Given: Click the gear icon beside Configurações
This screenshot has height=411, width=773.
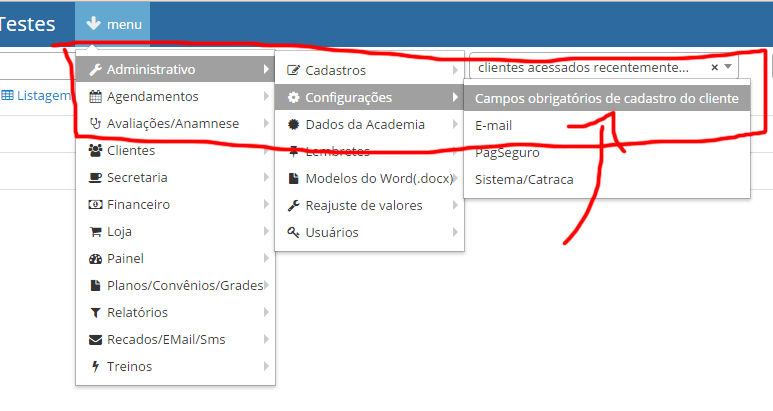Looking at the screenshot, I should pyautogui.click(x=294, y=98).
